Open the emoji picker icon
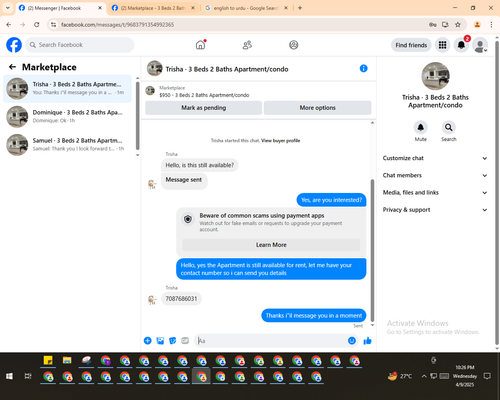The height and width of the screenshot is (400, 500). pos(352,340)
